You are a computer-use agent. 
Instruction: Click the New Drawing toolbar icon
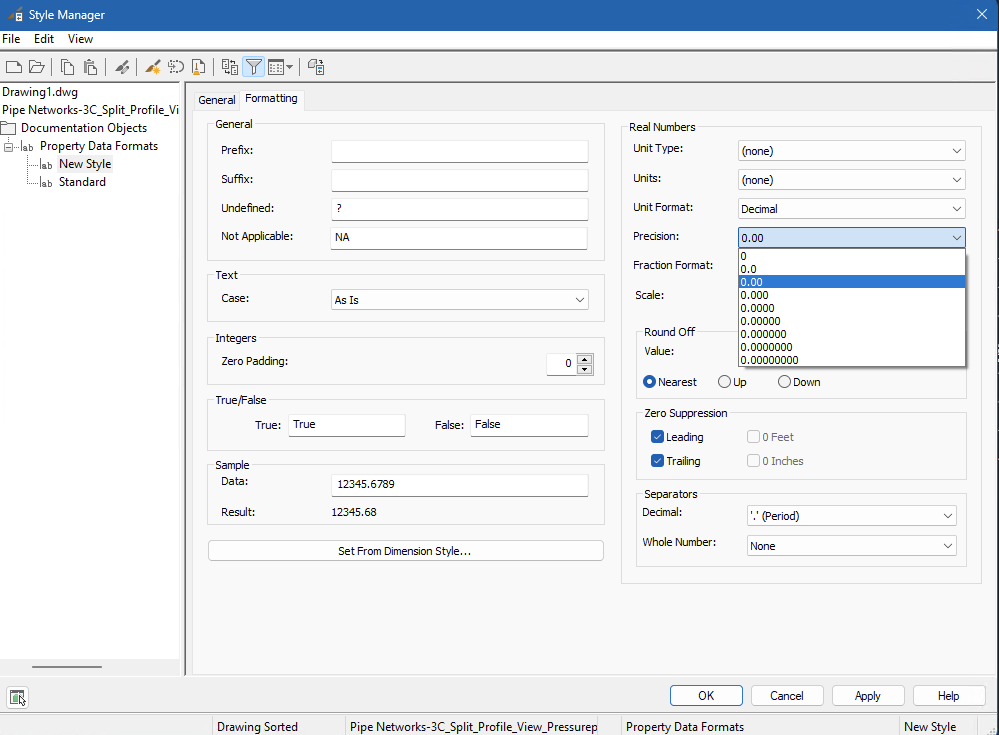pos(13,67)
